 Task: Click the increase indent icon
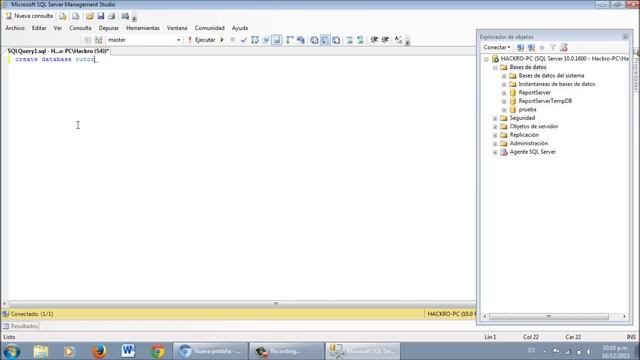coord(385,40)
